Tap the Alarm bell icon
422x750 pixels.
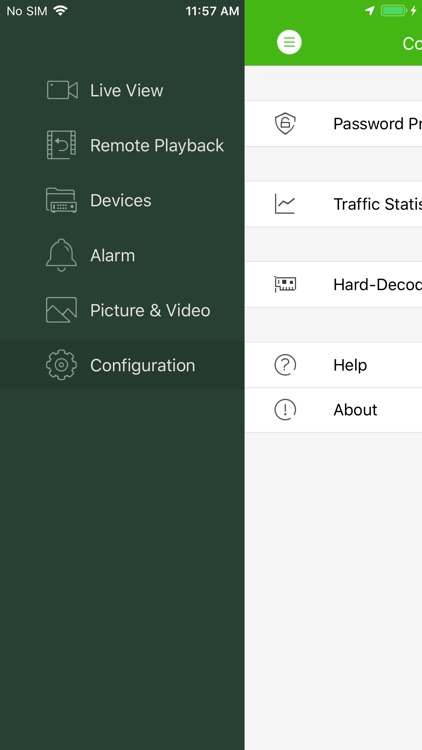point(61,255)
